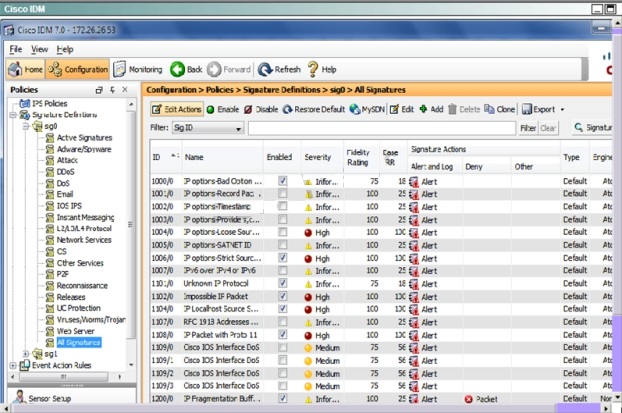This screenshot has width=622, height=413.
Task: Select the 1108/0 IP Packet row
Action: tap(381, 335)
